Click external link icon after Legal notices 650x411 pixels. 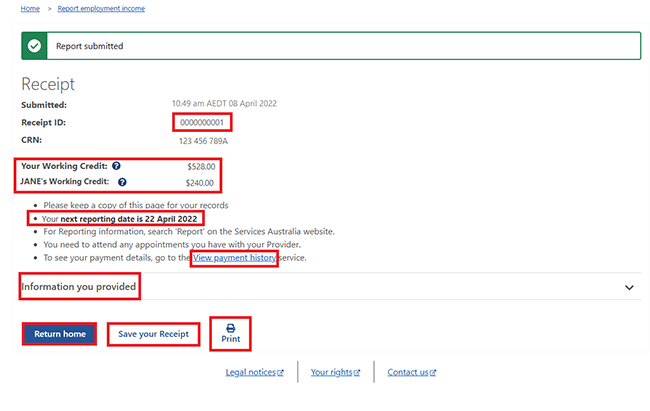[x=280, y=373]
